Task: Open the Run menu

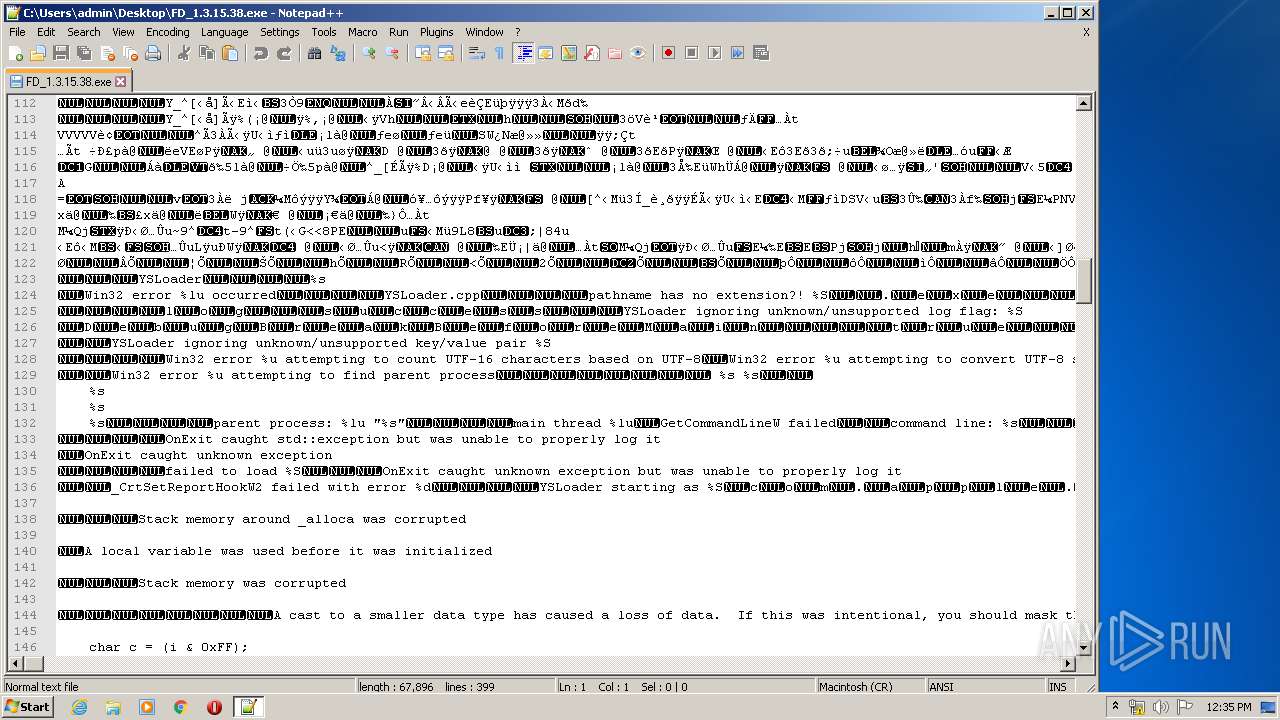Action: point(398,32)
